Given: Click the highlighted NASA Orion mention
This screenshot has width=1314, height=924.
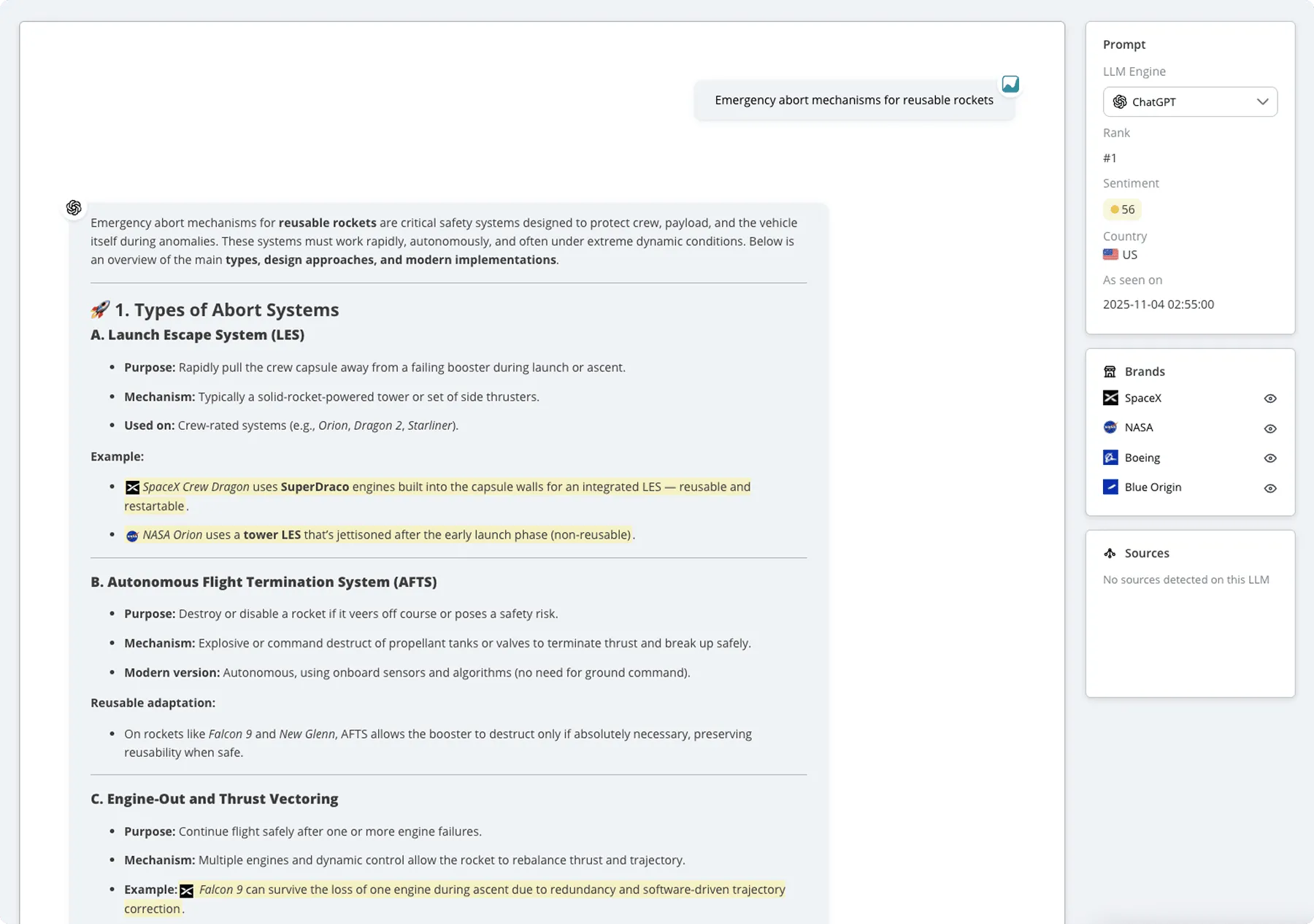Looking at the screenshot, I should [172, 535].
